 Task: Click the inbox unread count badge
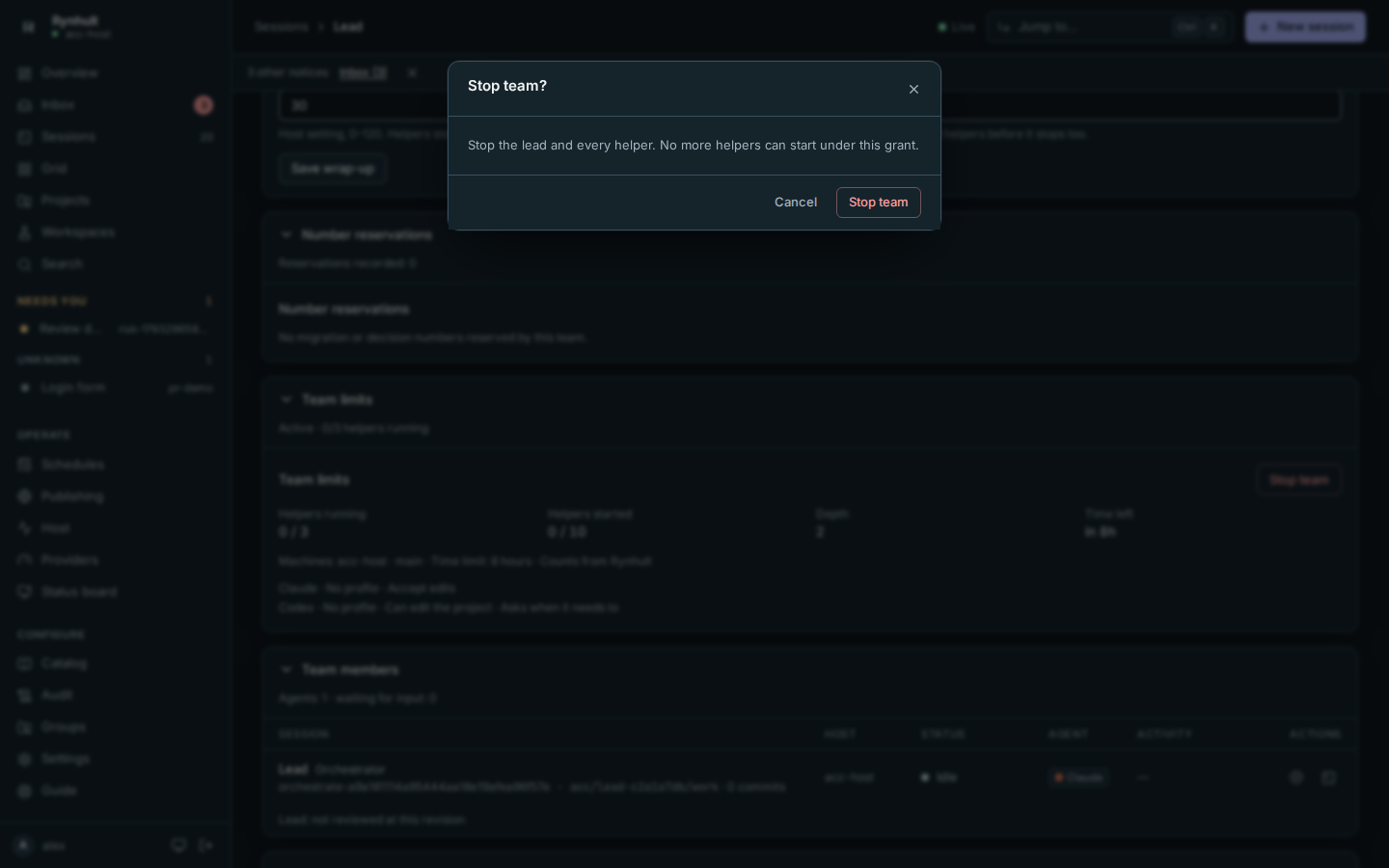(203, 105)
